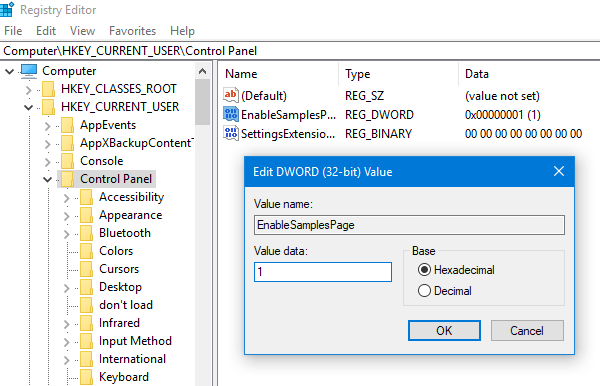Click into the Value data field
Screen dimensions: 600x386
pos(323,272)
